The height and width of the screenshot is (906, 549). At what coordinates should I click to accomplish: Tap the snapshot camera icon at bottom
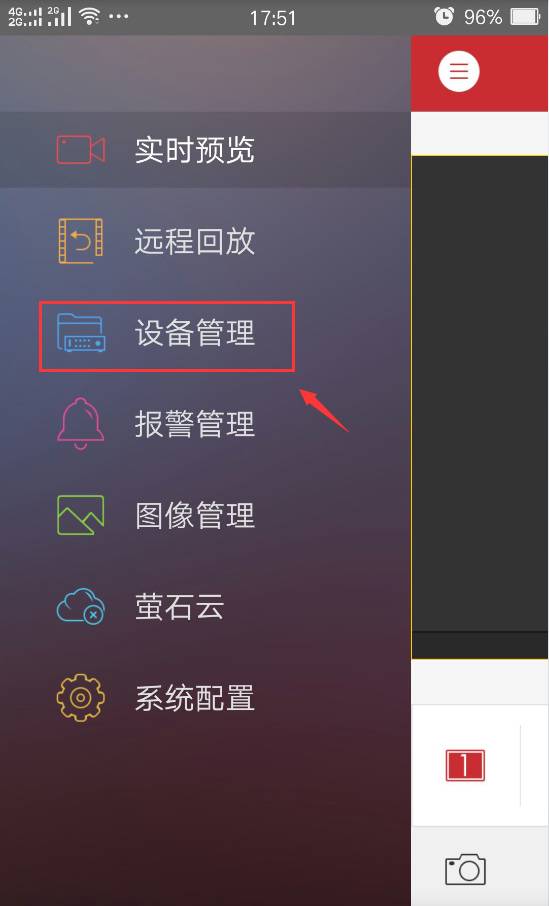click(x=465, y=868)
